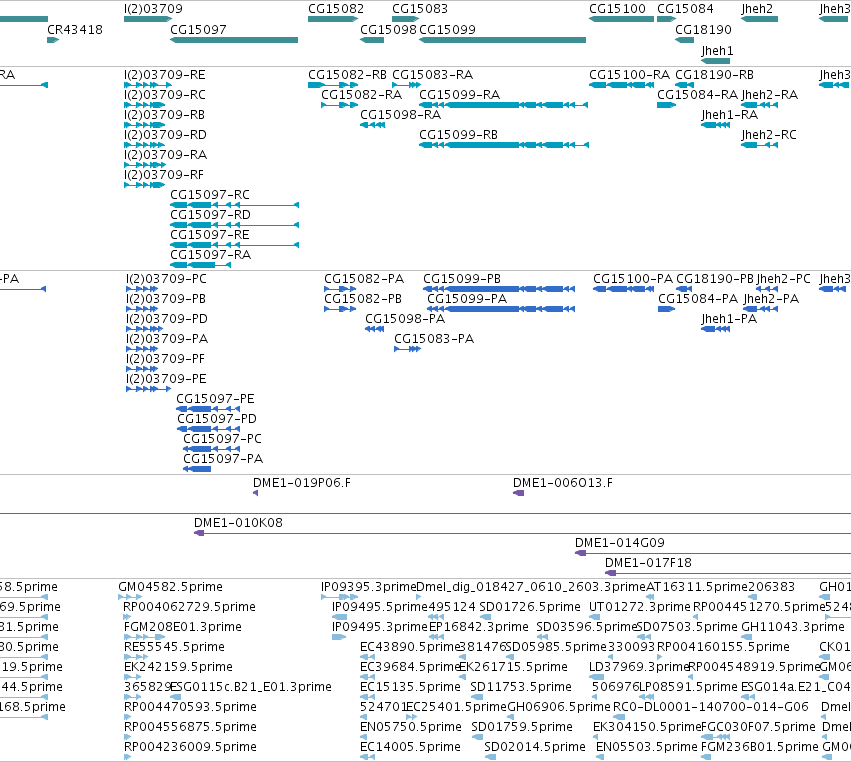This screenshot has width=851, height=762.
Task: Click EST FGM208E01.3prime
Action: 144,637
